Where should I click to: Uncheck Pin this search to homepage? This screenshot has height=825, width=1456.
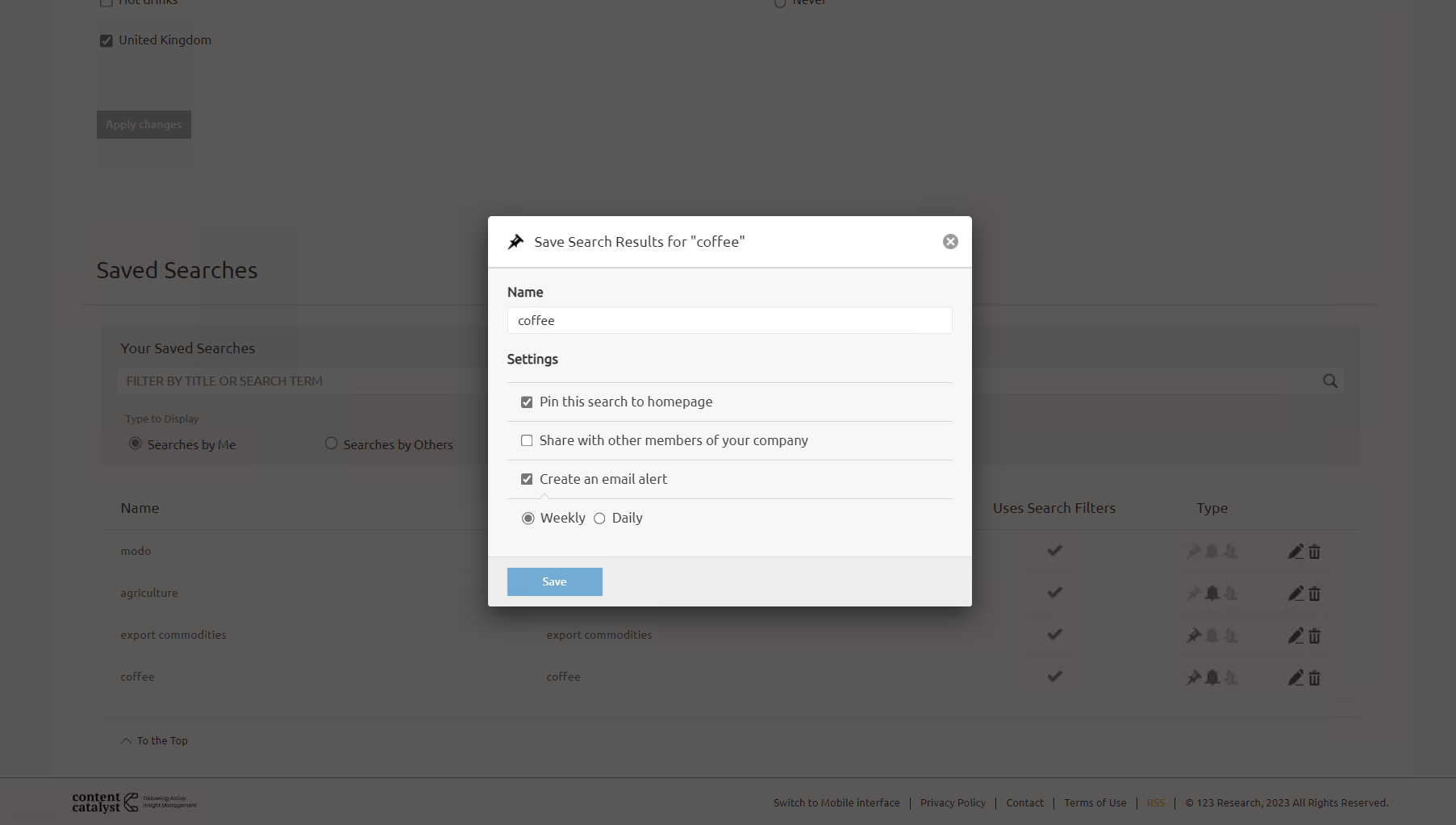527,402
